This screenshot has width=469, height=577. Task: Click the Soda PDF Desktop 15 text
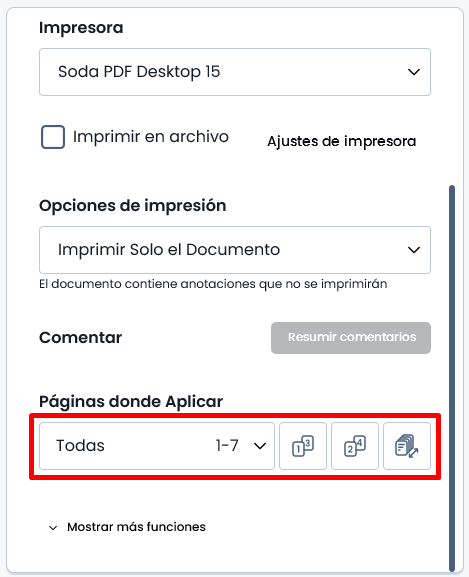pyautogui.click(x=139, y=72)
